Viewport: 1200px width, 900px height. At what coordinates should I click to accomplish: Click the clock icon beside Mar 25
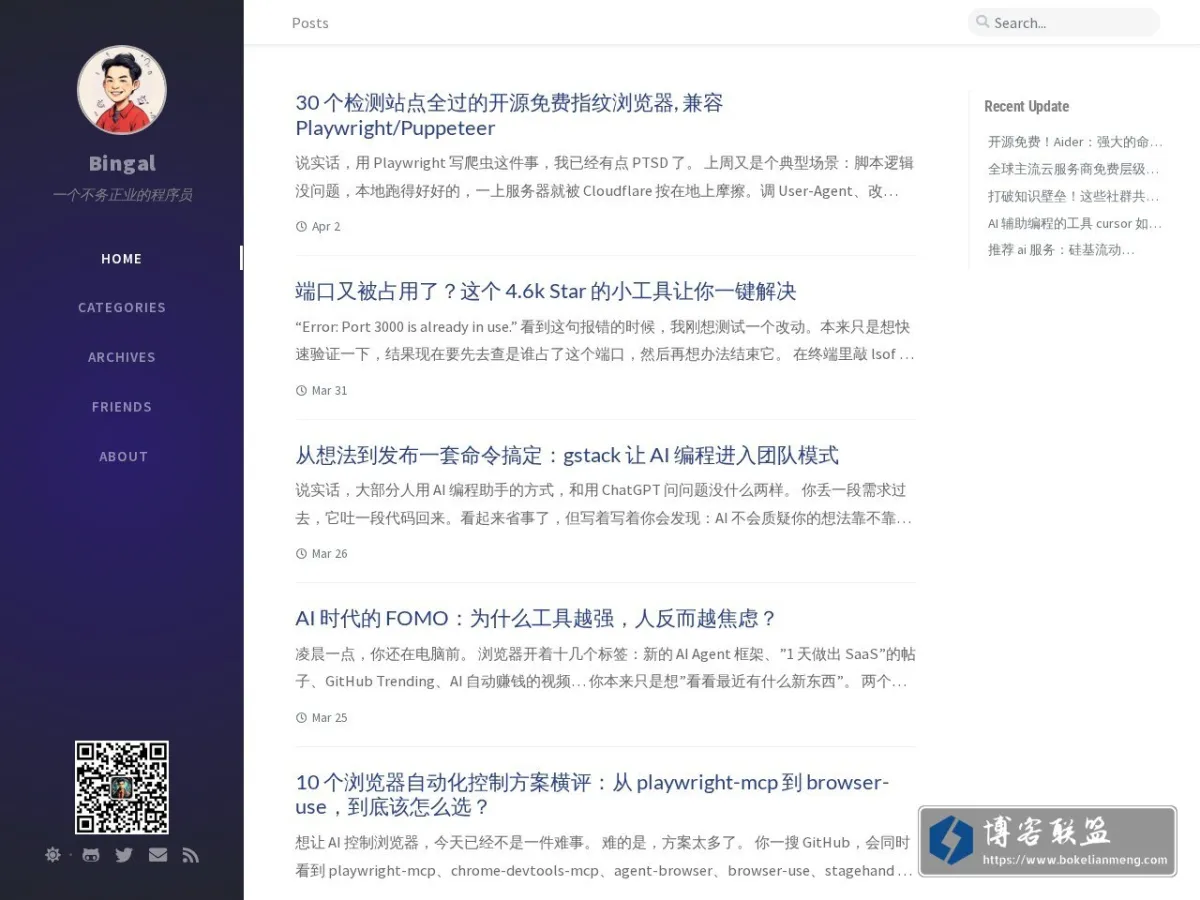pos(301,718)
